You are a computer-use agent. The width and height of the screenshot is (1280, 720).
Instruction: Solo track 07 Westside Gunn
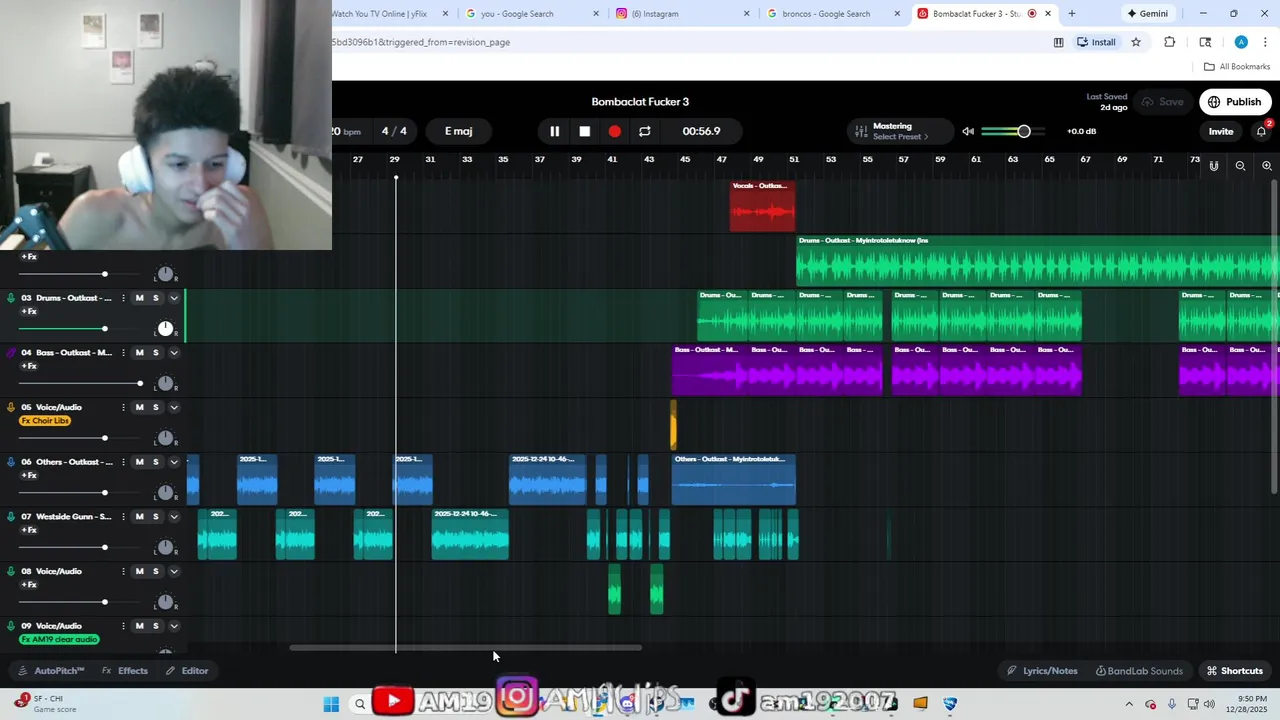[155, 516]
